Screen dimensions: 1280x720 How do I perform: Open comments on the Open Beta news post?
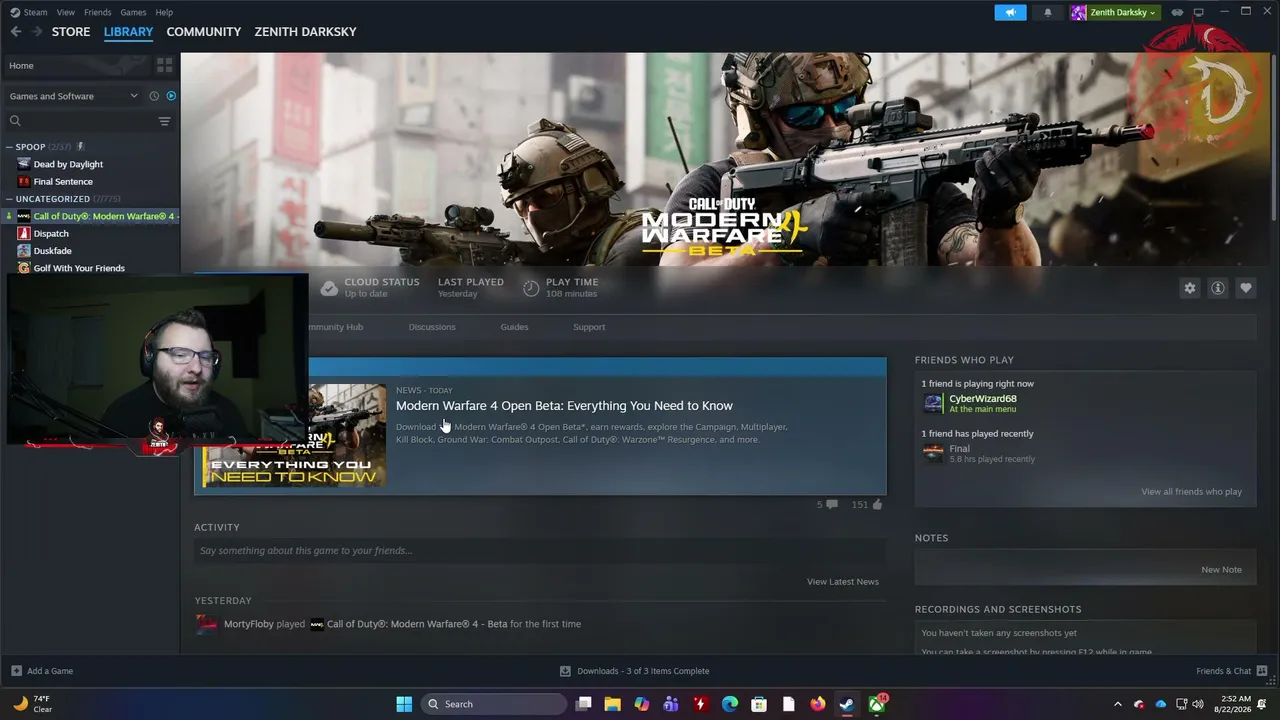832,505
